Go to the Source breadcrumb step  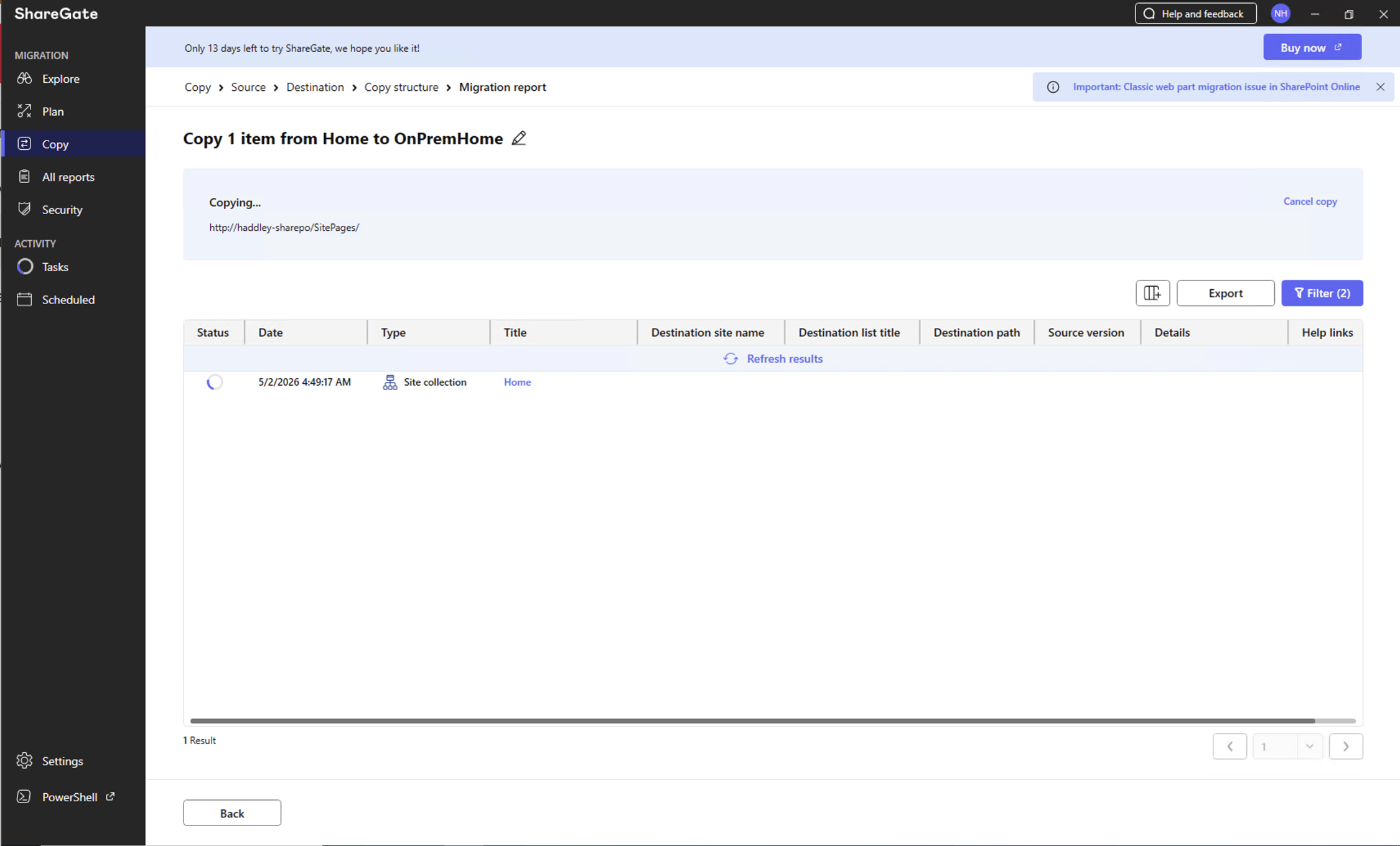pyautogui.click(x=248, y=87)
